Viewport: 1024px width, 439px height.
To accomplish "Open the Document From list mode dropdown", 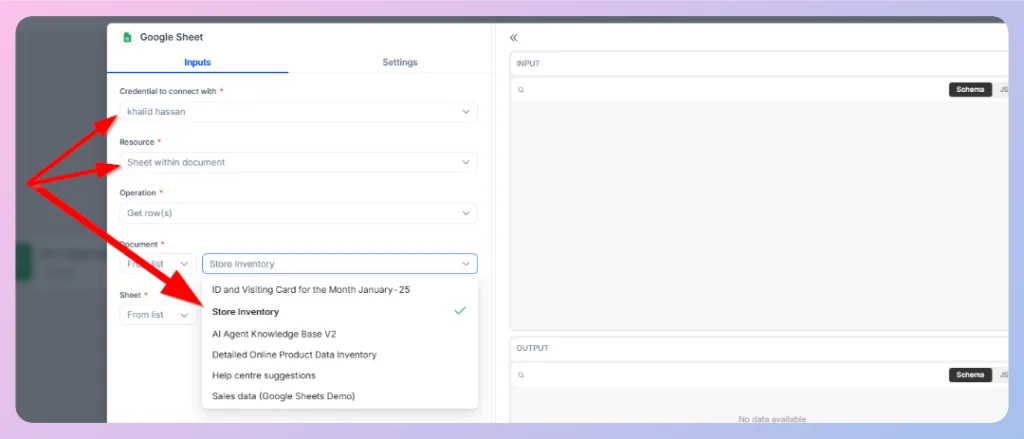I will [158, 264].
